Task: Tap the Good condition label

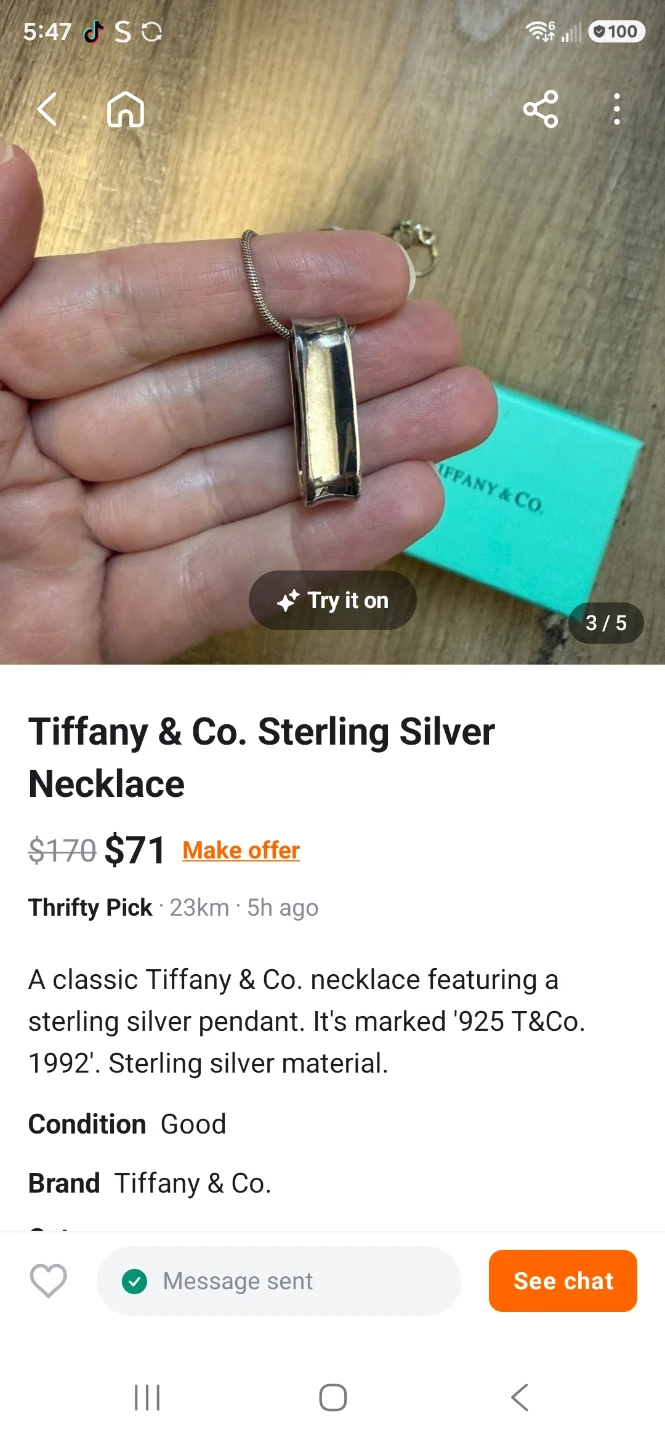Action: pyautogui.click(x=193, y=1124)
